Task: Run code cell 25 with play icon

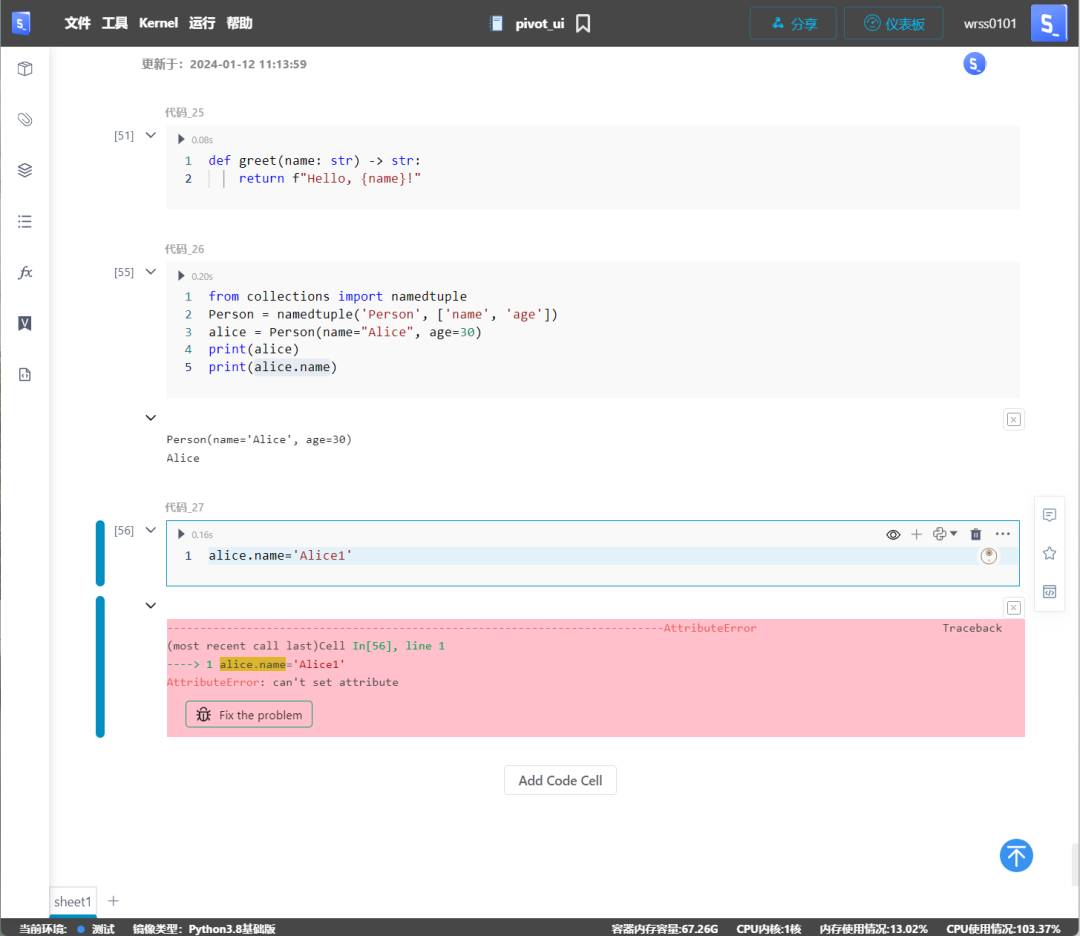Action: coord(181,139)
